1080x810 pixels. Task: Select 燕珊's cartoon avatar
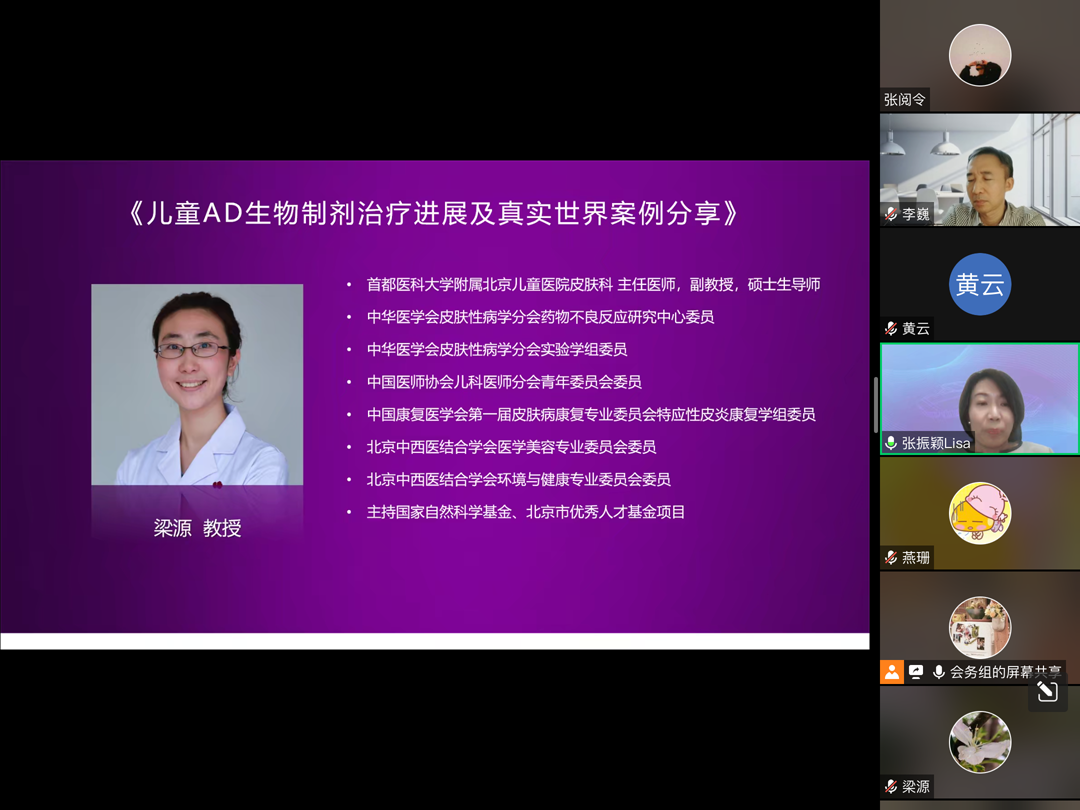979,513
